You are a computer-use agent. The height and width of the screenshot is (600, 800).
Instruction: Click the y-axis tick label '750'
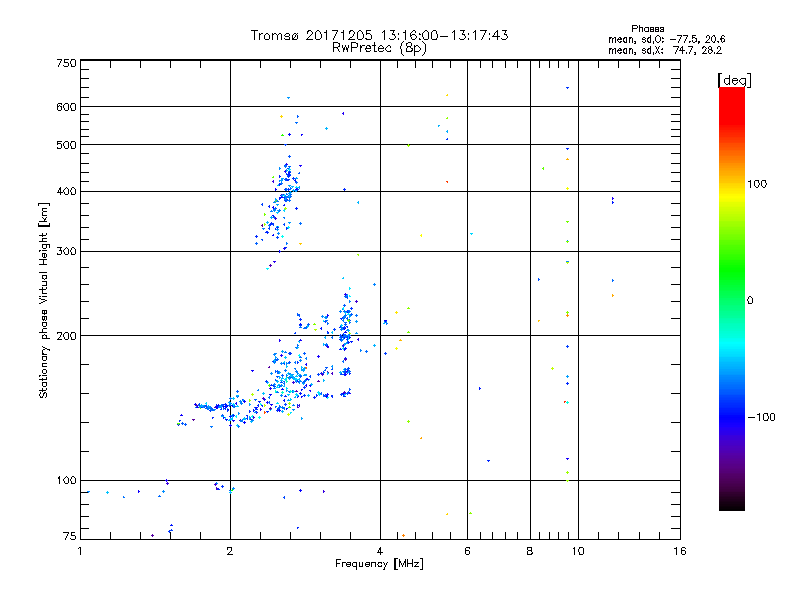[66, 63]
